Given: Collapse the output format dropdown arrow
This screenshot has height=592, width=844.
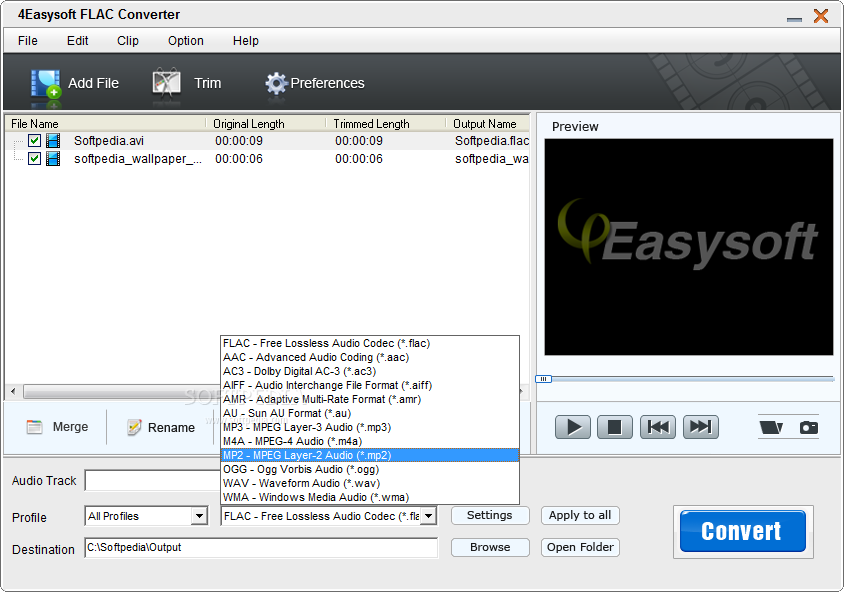Looking at the screenshot, I should pos(428,516).
